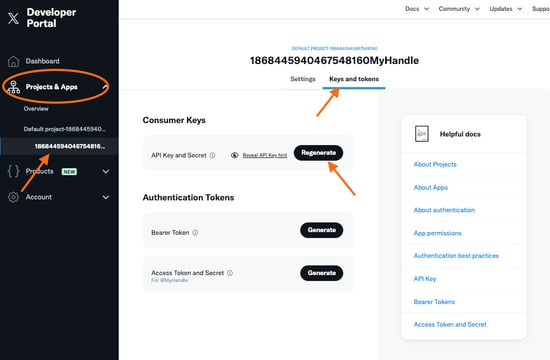Open the Updates dropdown menu

(x=505, y=9)
